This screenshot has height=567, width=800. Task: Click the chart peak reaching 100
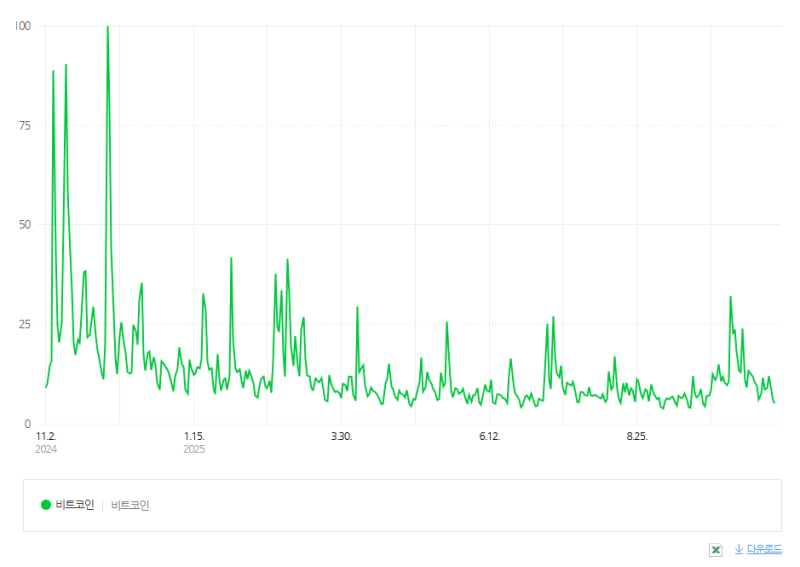(108, 27)
